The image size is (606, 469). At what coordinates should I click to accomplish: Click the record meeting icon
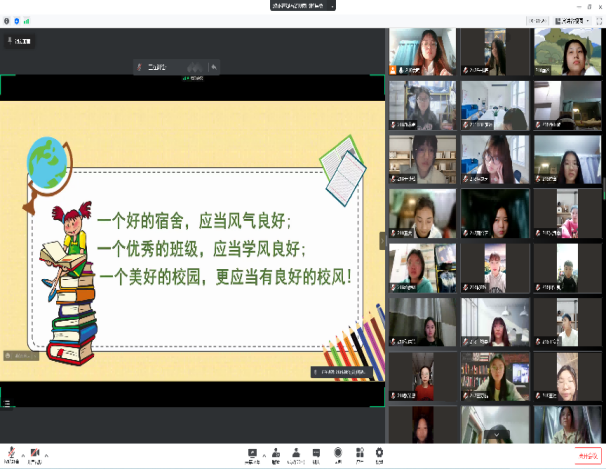[338, 453]
